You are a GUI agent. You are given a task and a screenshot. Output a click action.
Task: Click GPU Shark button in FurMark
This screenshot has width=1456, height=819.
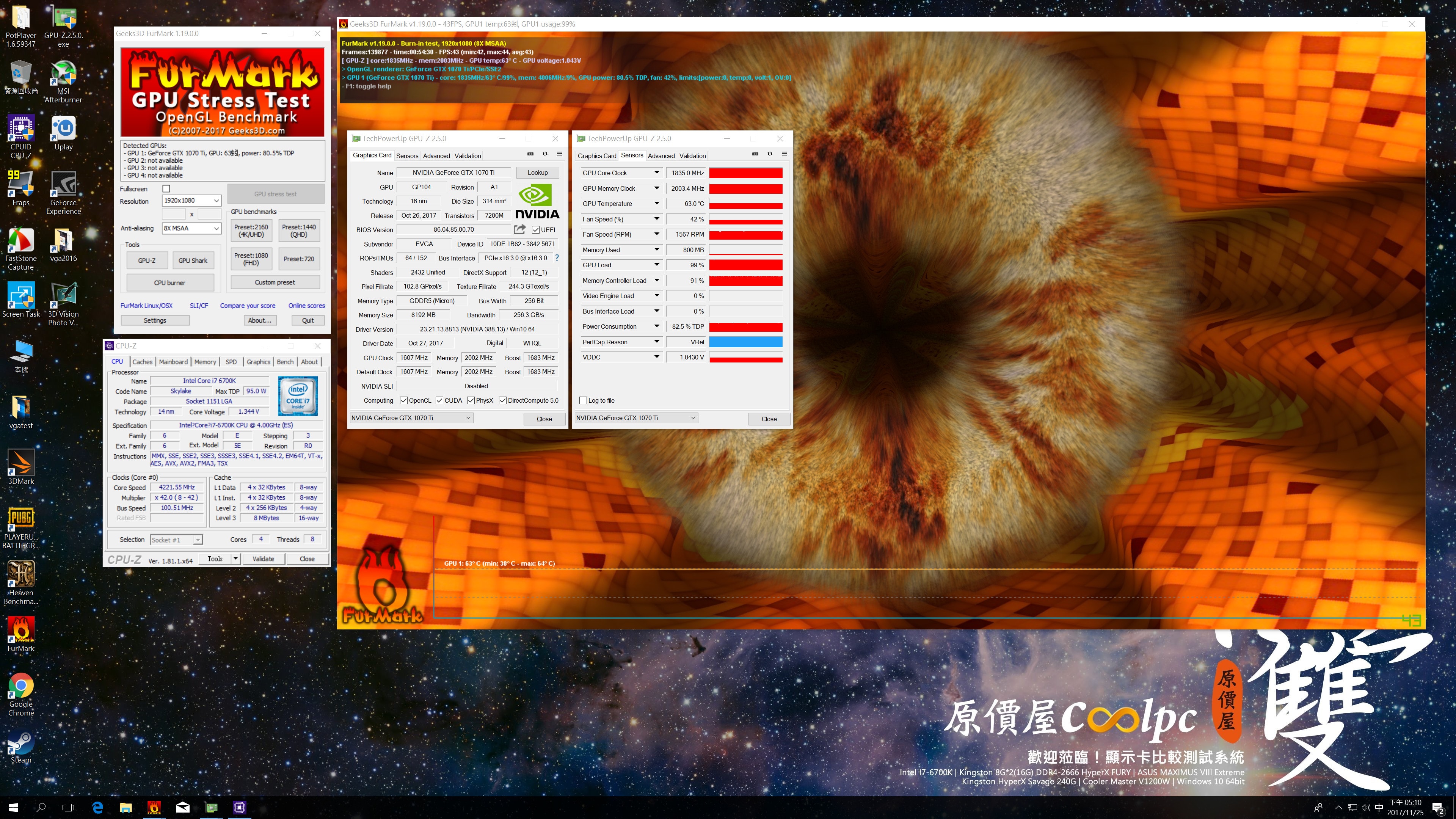tap(193, 260)
